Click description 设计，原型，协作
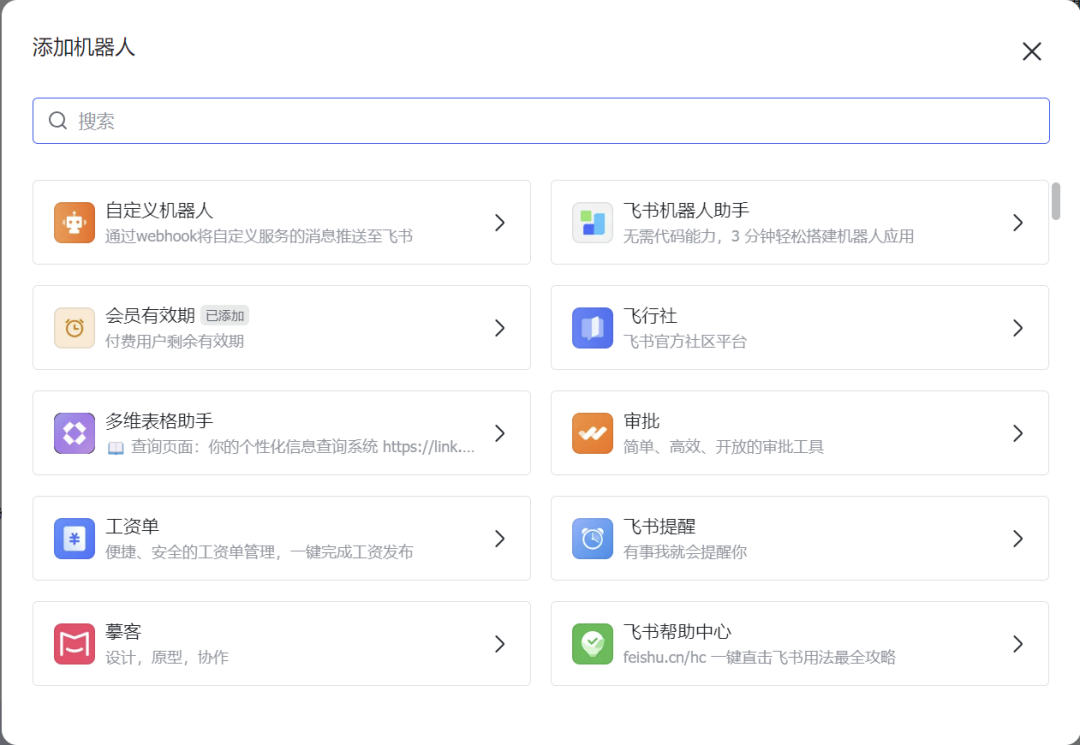This screenshot has width=1080, height=745. [x=167, y=658]
